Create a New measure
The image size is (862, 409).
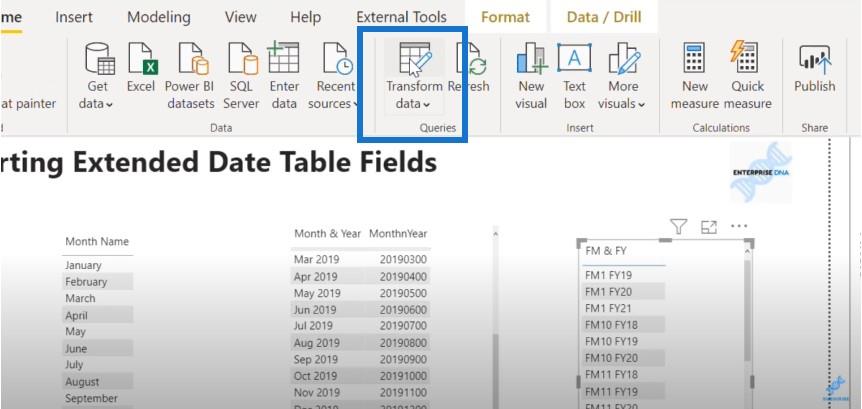pyautogui.click(x=695, y=76)
